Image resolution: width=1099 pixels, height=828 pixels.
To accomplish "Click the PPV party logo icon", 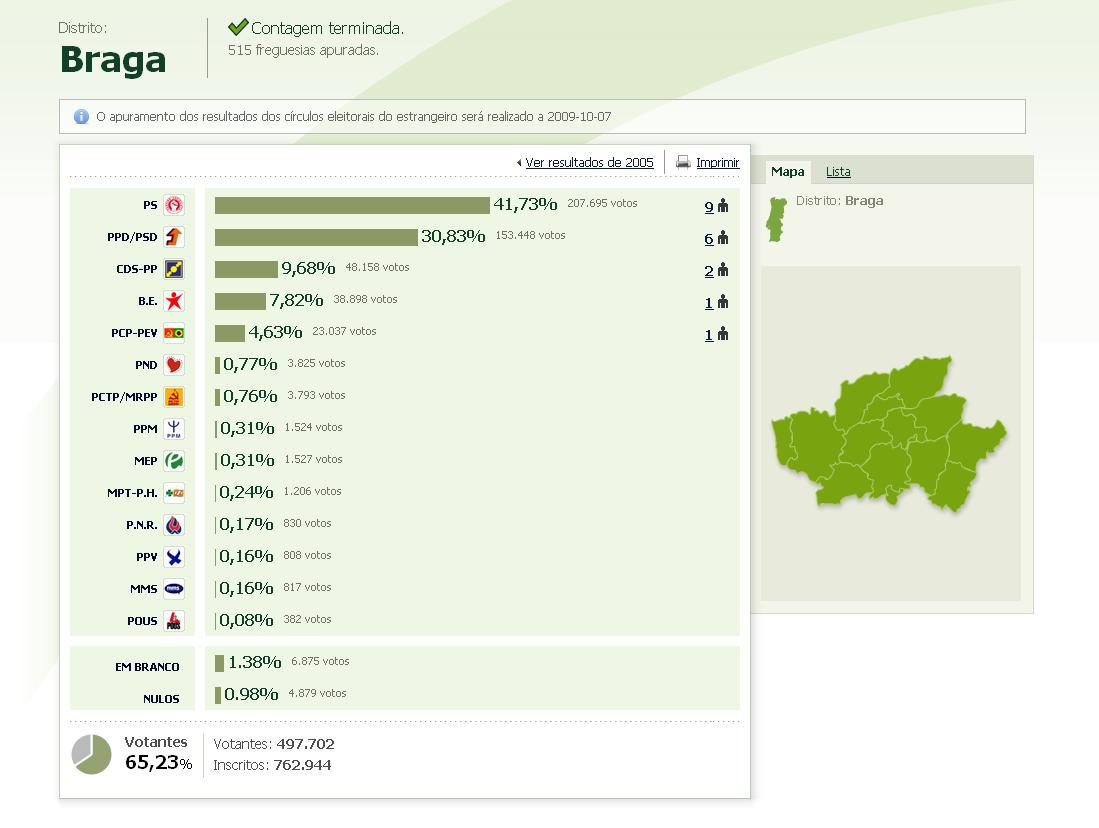I will (x=174, y=557).
